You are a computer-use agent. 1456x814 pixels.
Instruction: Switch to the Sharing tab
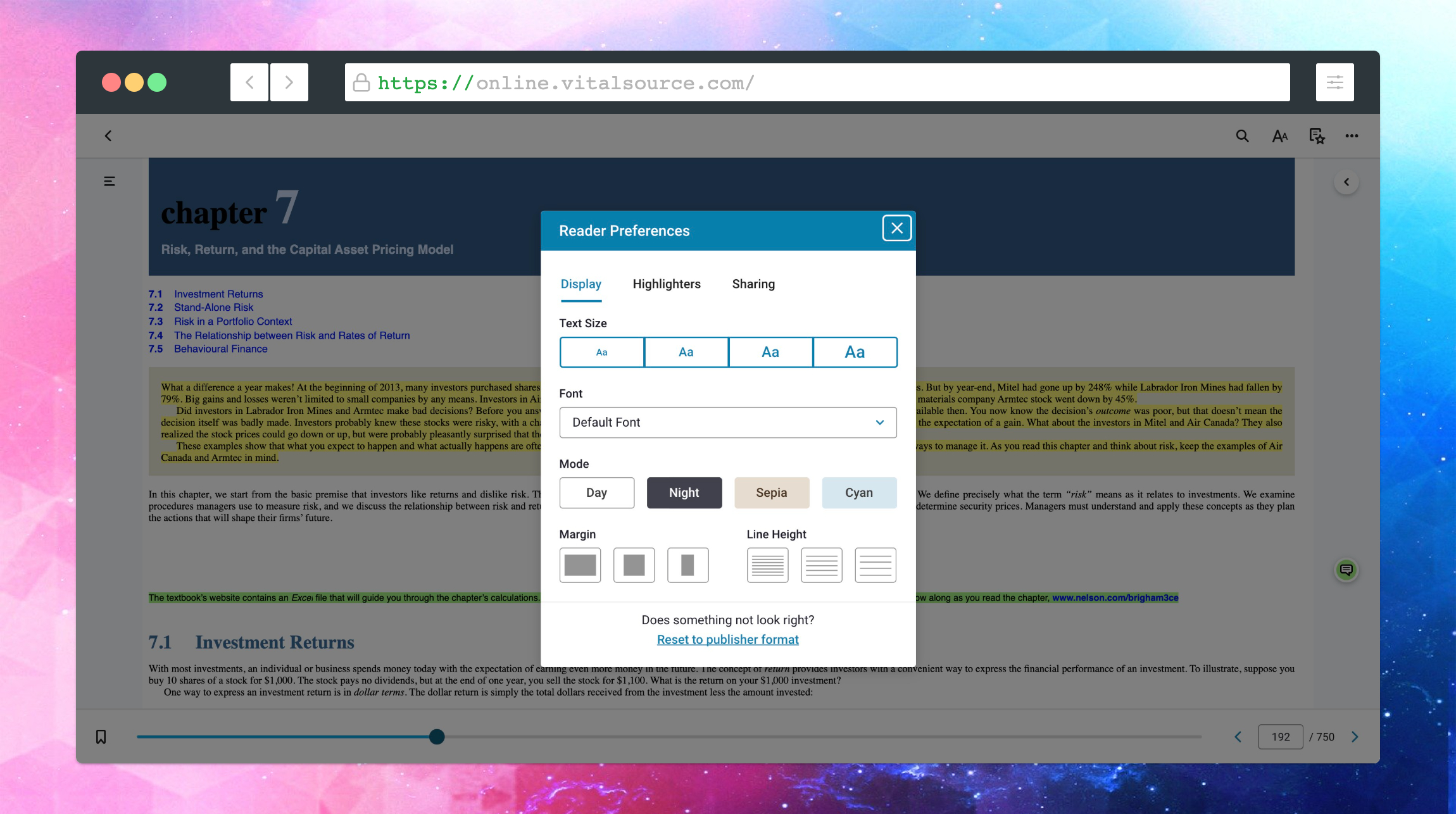pos(753,284)
